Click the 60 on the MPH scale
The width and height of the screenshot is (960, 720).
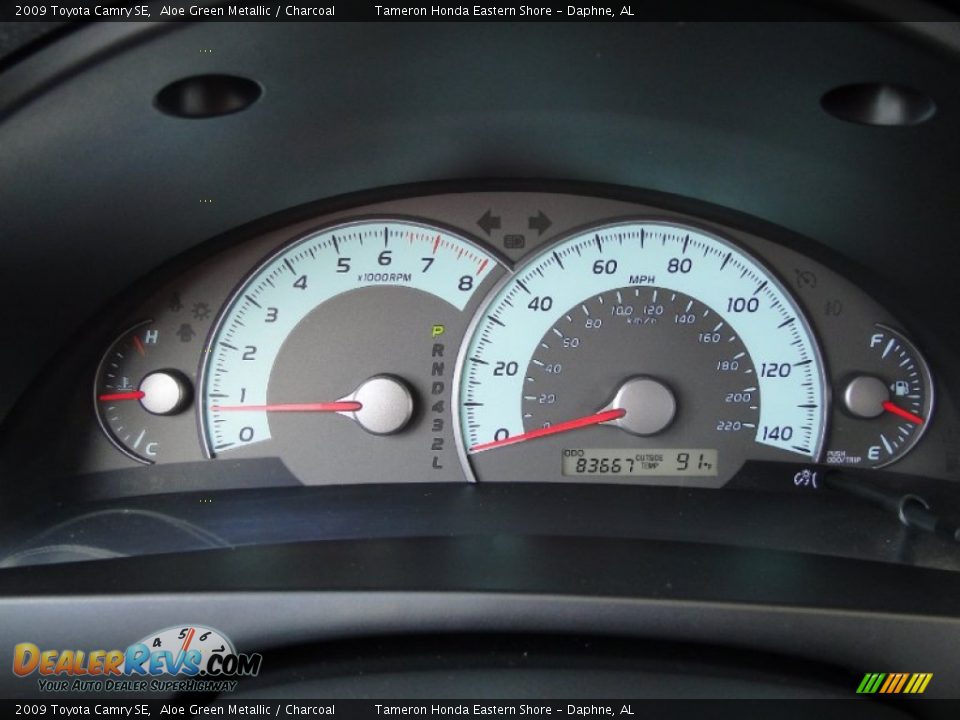pos(604,267)
